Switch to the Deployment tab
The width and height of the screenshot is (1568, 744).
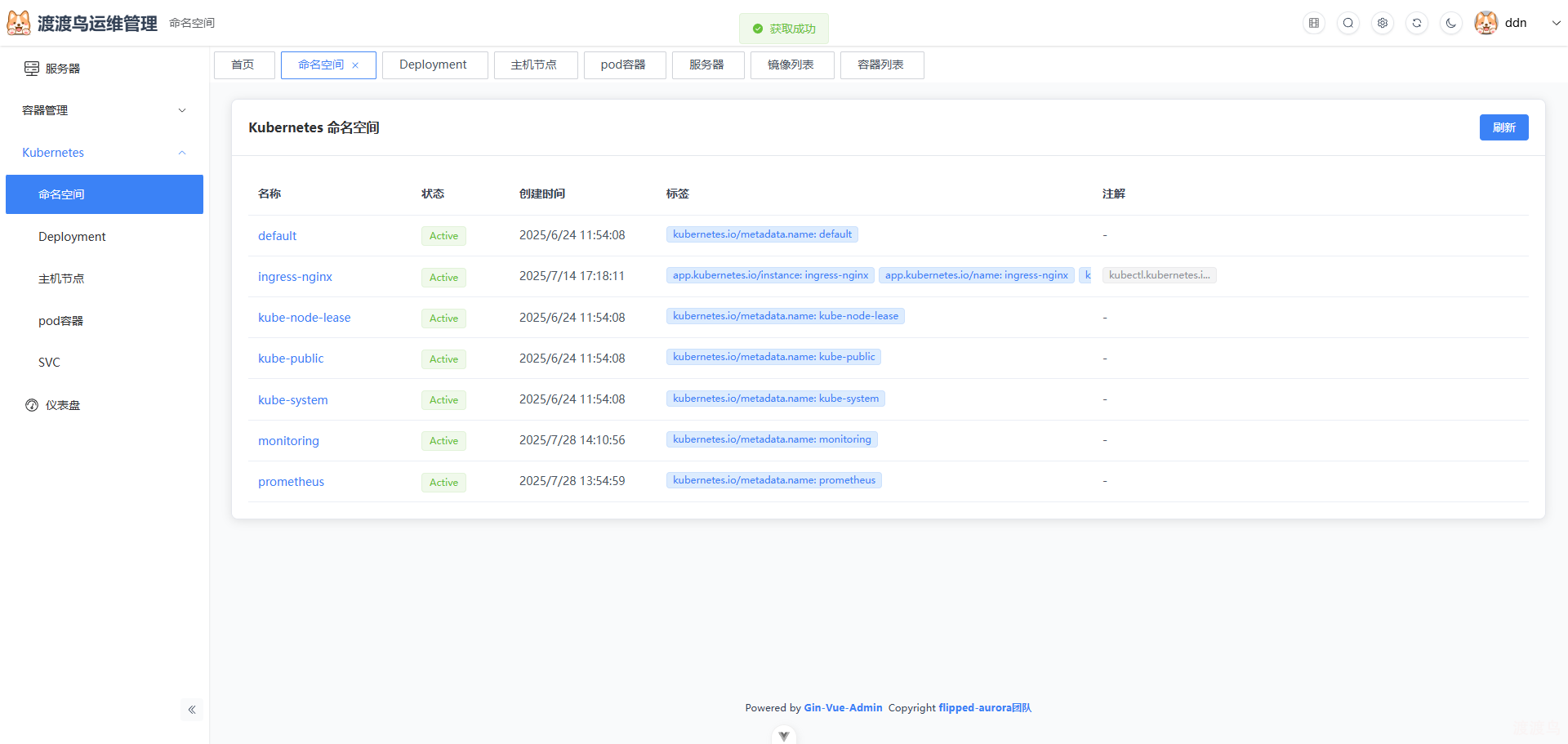[434, 65]
